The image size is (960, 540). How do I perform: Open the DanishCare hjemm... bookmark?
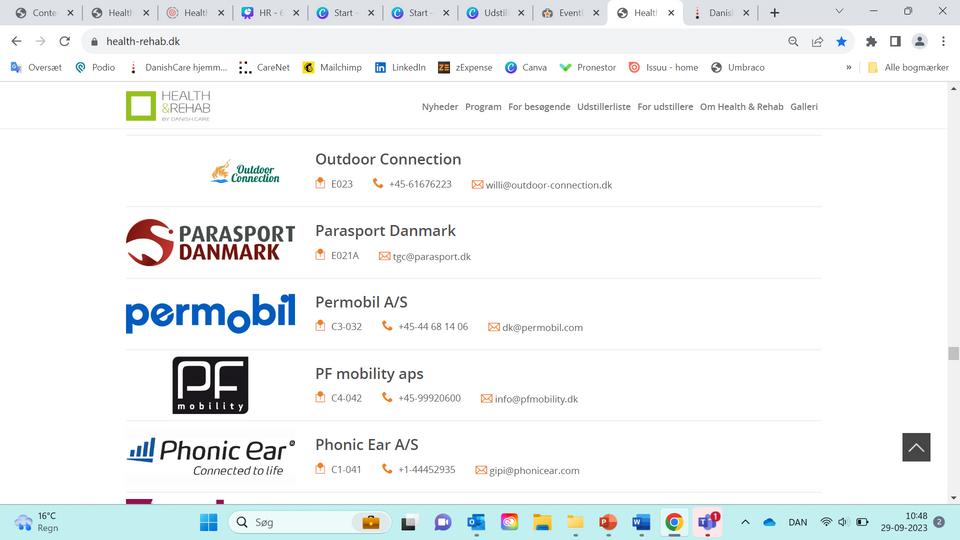coord(178,67)
